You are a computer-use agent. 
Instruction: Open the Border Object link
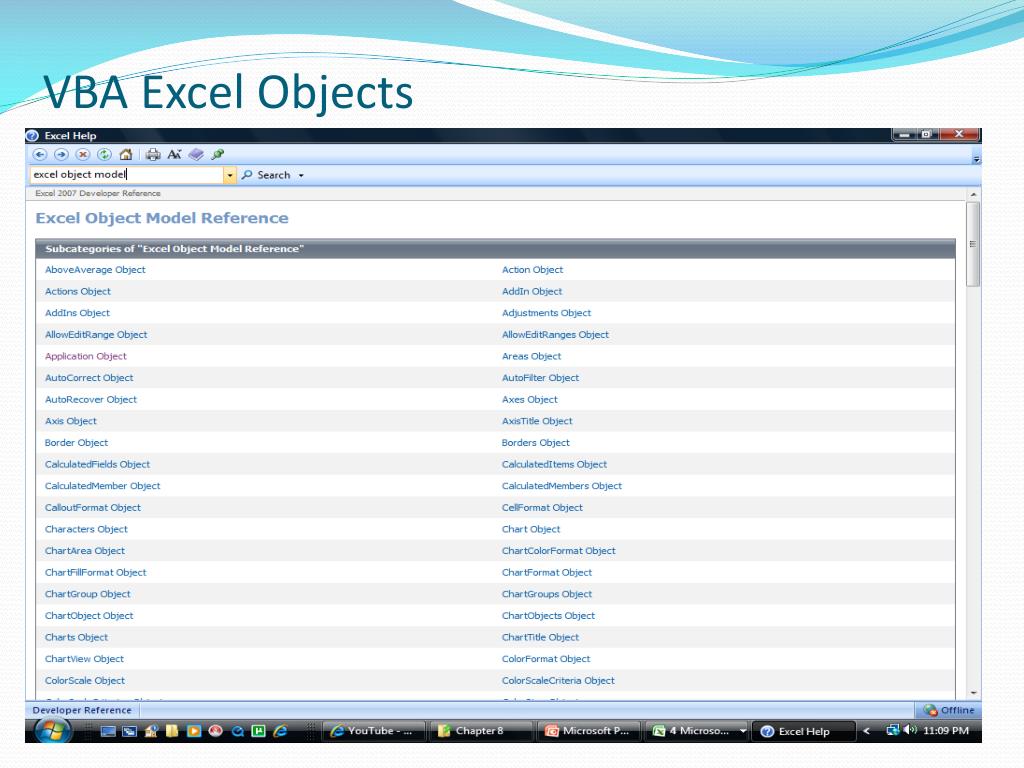coord(76,443)
